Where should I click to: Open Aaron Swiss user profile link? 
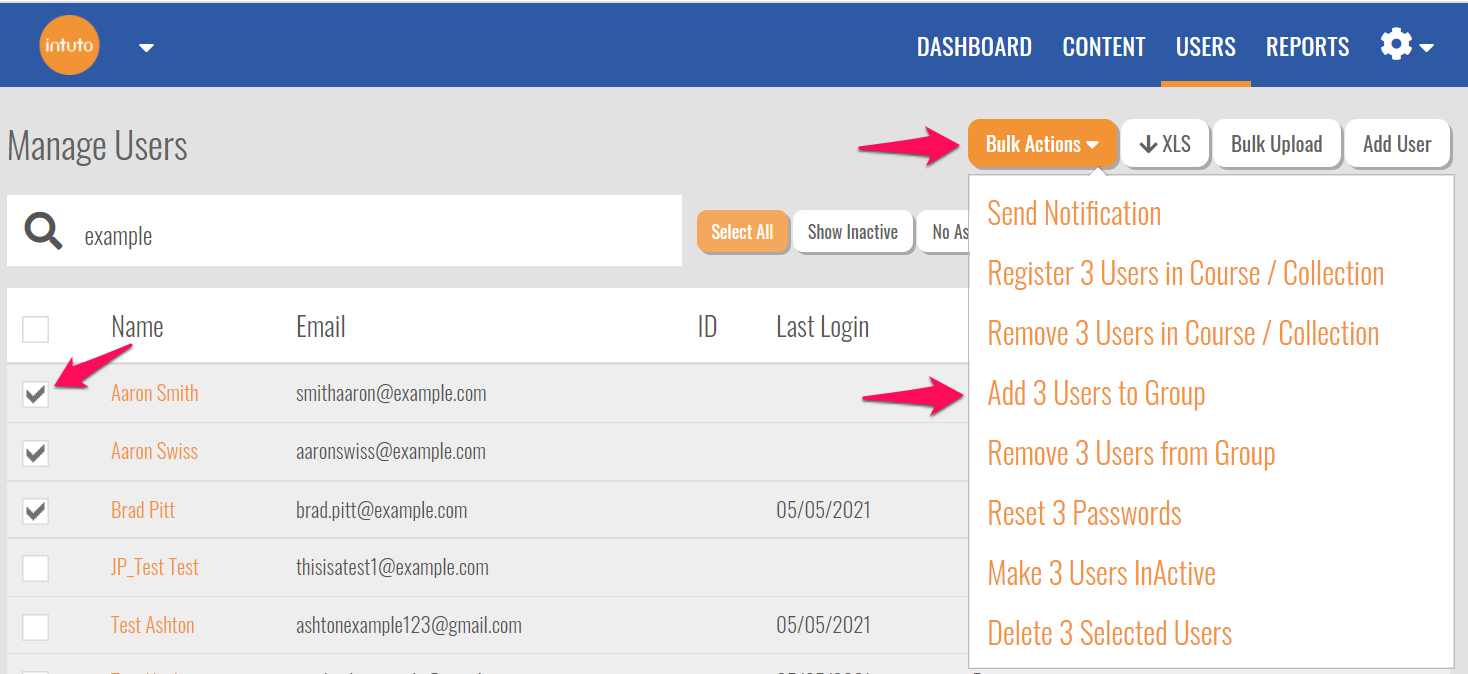coord(154,451)
